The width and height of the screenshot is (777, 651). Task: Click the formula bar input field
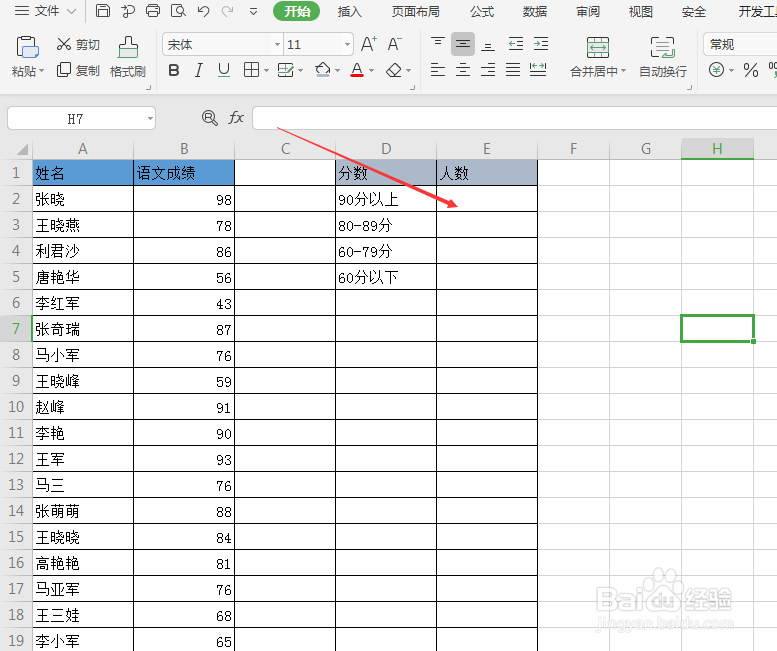pos(515,118)
